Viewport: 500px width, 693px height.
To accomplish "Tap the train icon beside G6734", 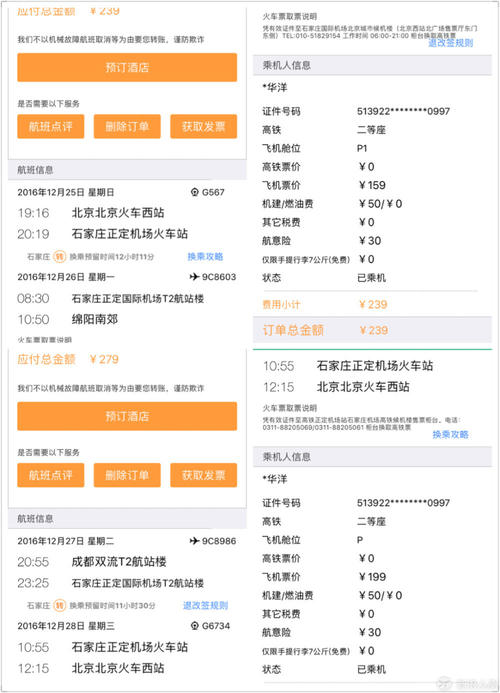I will click(x=195, y=626).
